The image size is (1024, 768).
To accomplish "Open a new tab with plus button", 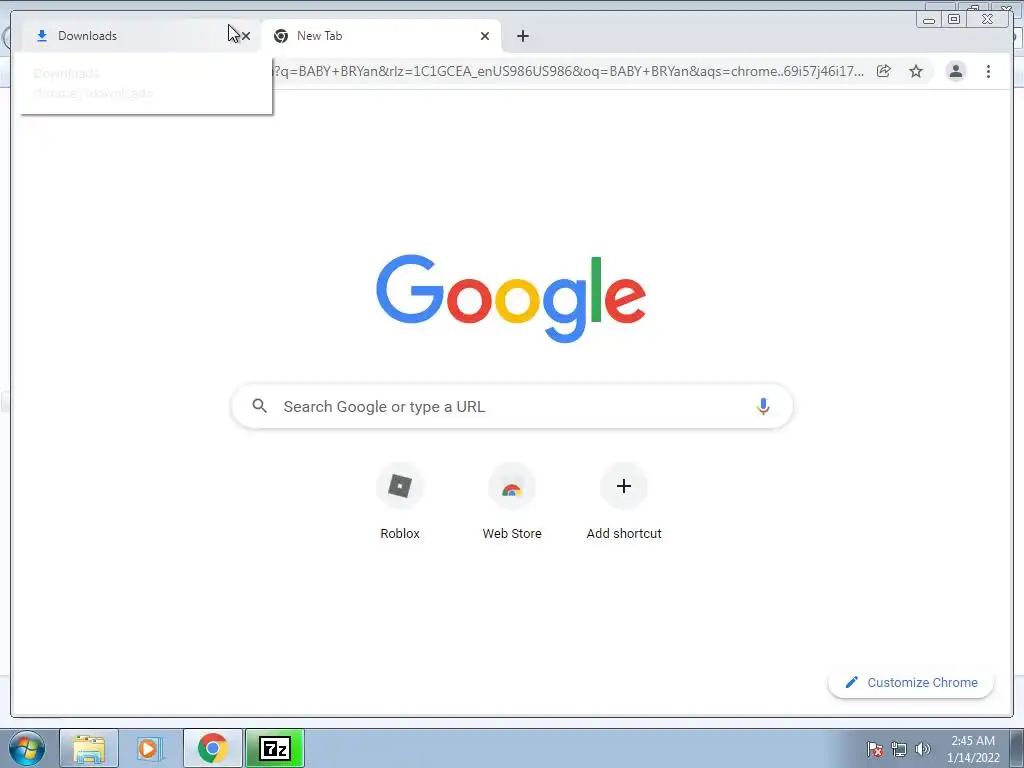I will coord(522,36).
